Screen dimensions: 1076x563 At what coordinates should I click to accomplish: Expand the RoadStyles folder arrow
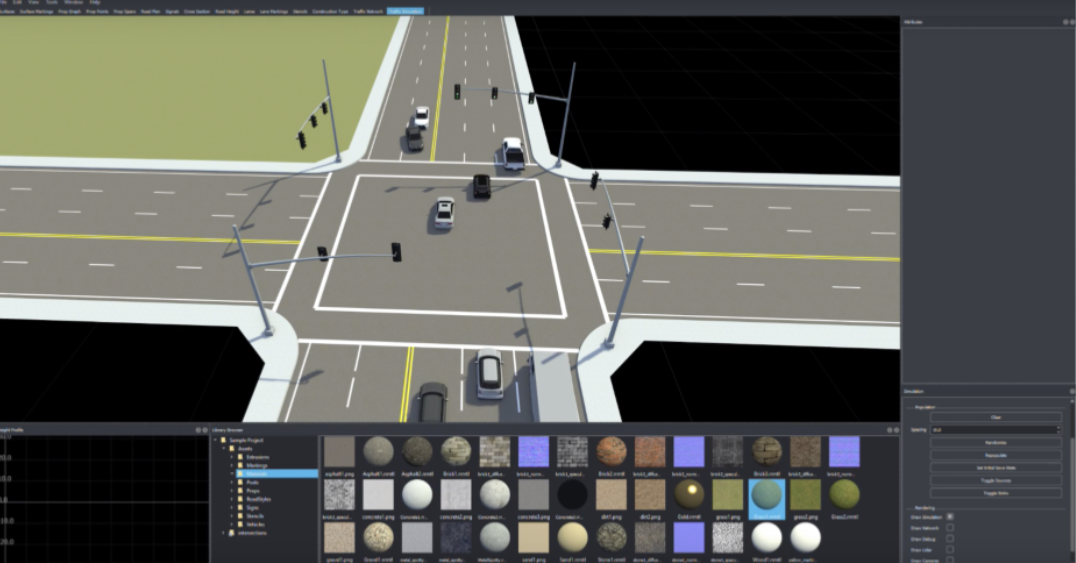[232, 499]
